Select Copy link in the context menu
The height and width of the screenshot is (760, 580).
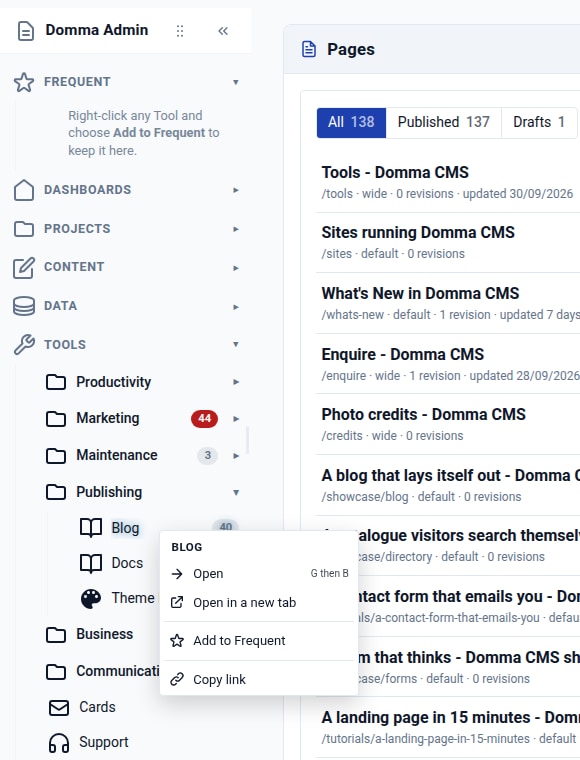click(x=259, y=680)
